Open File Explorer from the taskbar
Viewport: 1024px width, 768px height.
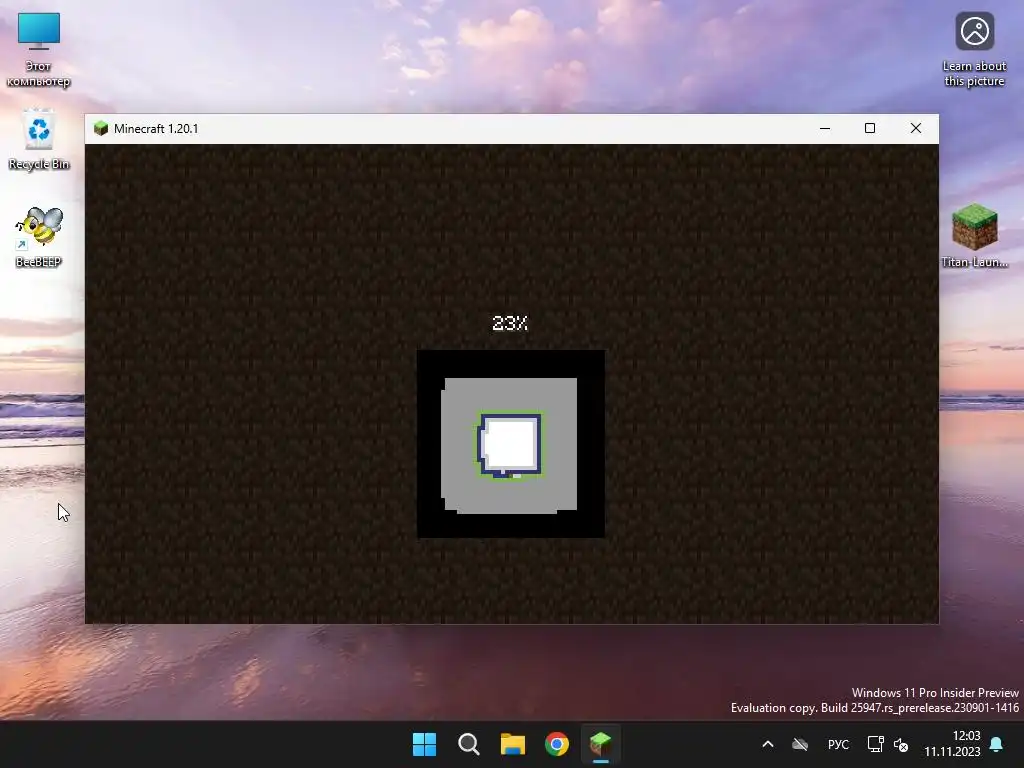click(513, 744)
